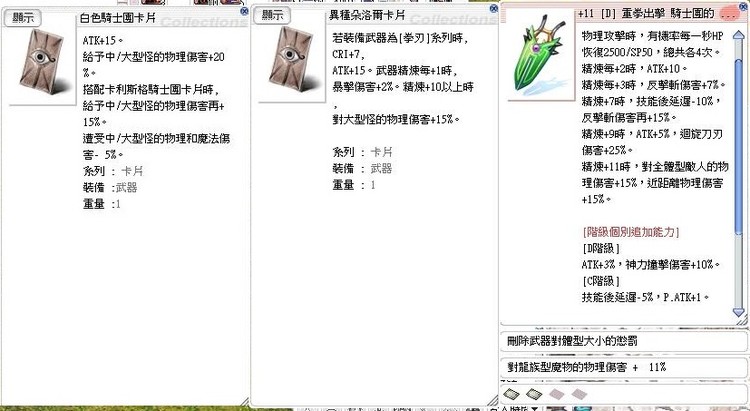
Task: Click enchant row 對龍族型魔物的物理傷害 + 11%
Action: click(x=624, y=367)
